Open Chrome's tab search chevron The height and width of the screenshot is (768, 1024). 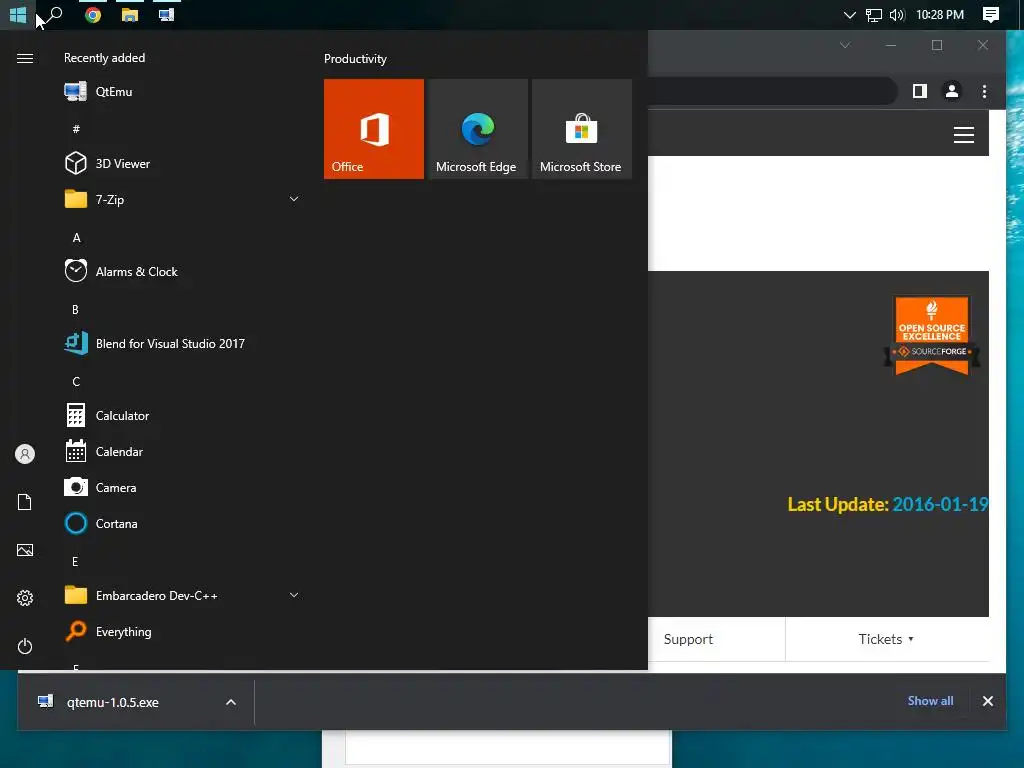click(x=844, y=45)
